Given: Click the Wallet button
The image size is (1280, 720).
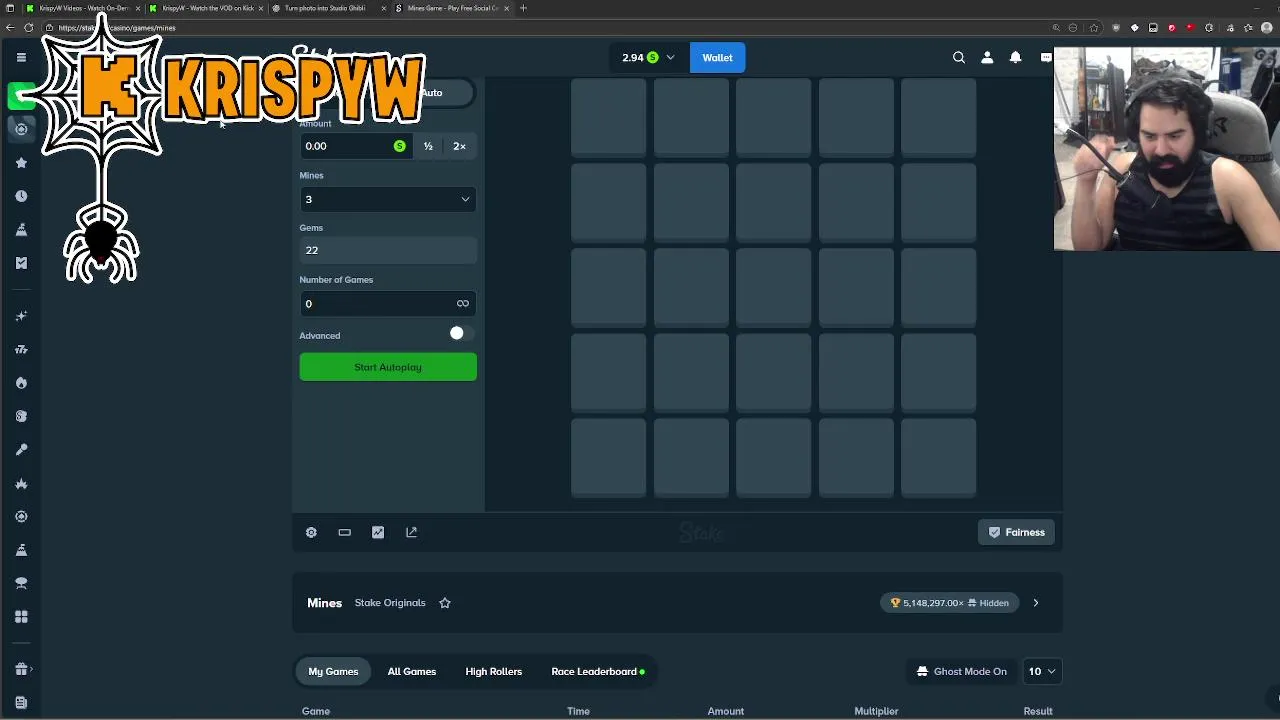Looking at the screenshot, I should [x=717, y=57].
